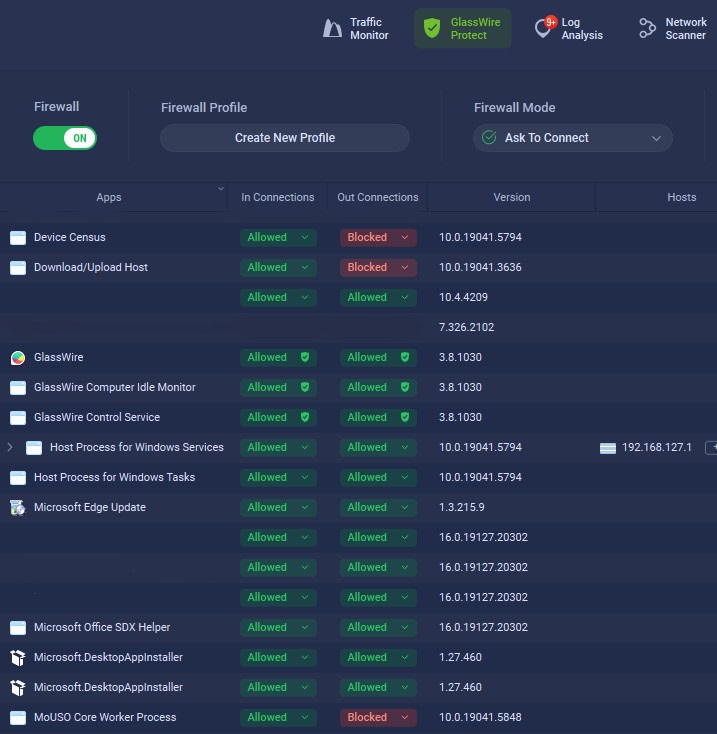Viewport: 717px width, 734px height.
Task: Click the Device Census app icon
Action: pyautogui.click(x=17, y=238)
